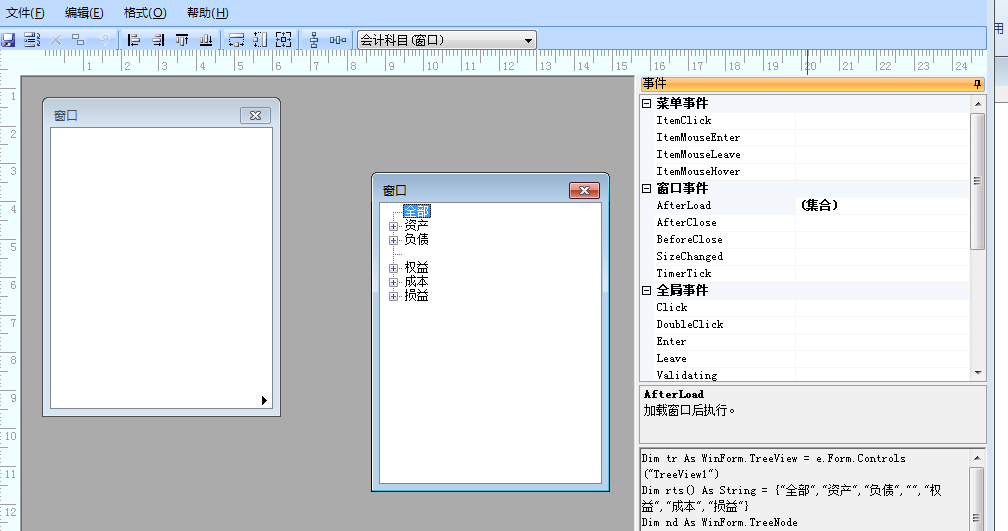The width and height of the screenshot is (1008, 531).
Task: Select the 全部 tree node
Action: (417, 212)
